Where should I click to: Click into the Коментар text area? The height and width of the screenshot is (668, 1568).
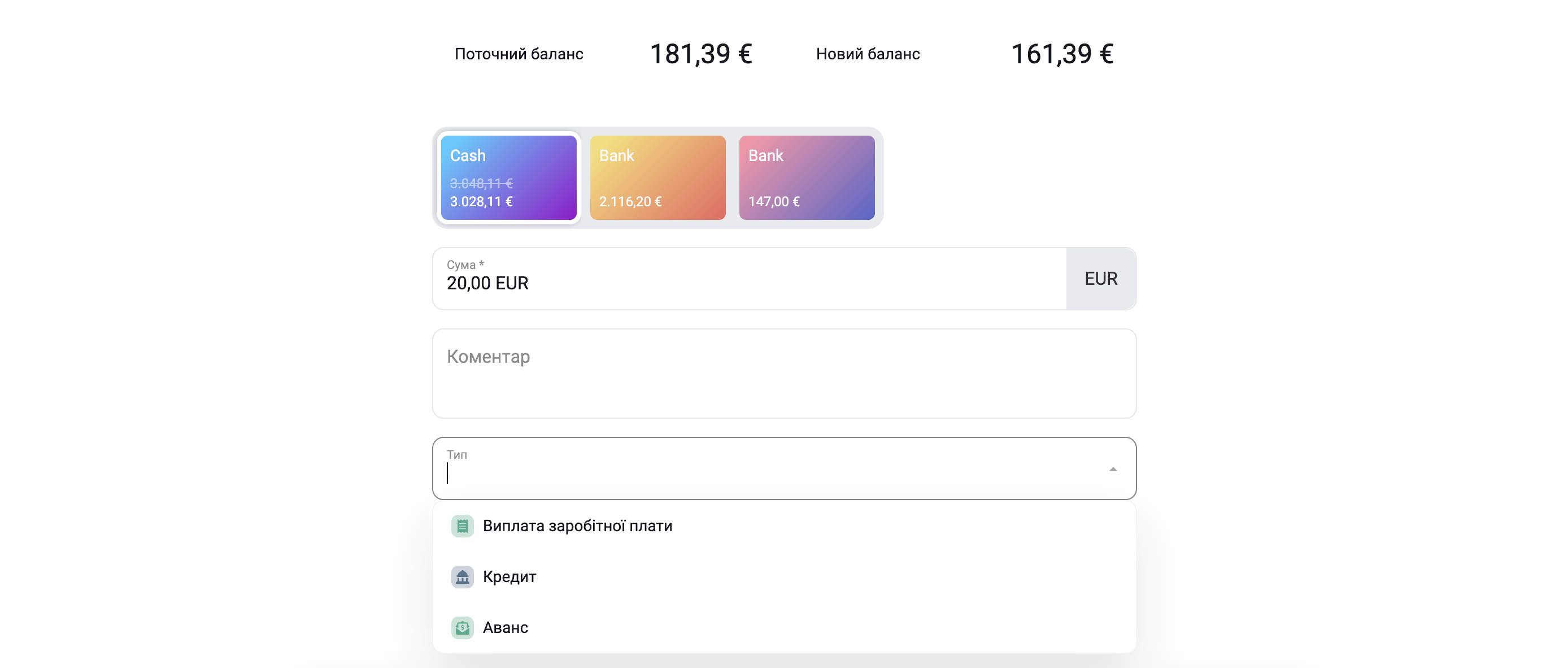[x=784, y=373]
